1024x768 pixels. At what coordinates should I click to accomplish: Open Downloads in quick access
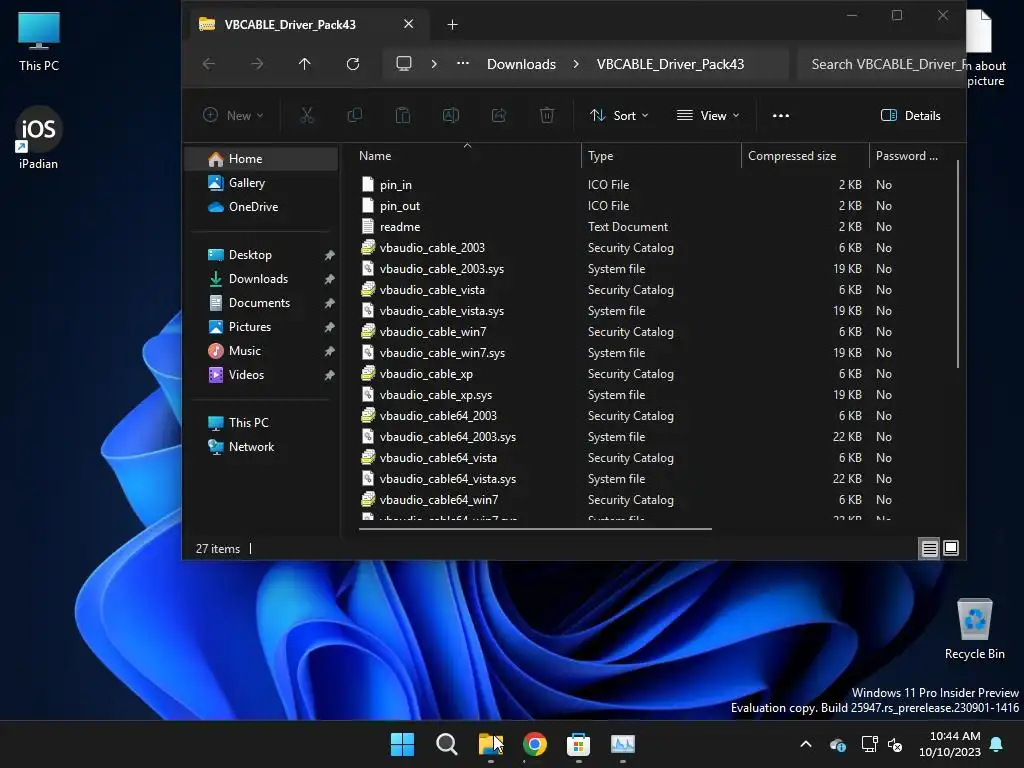263,279
